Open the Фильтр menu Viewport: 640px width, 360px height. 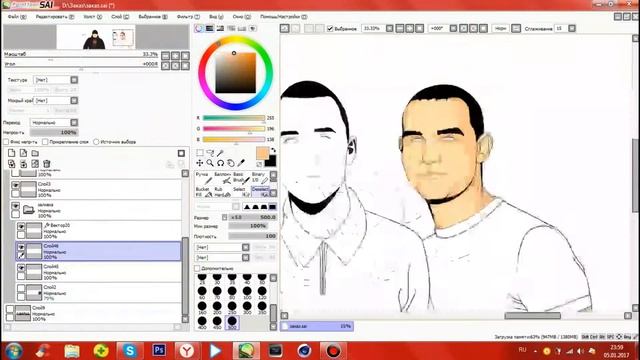click(x=188, y=17)
